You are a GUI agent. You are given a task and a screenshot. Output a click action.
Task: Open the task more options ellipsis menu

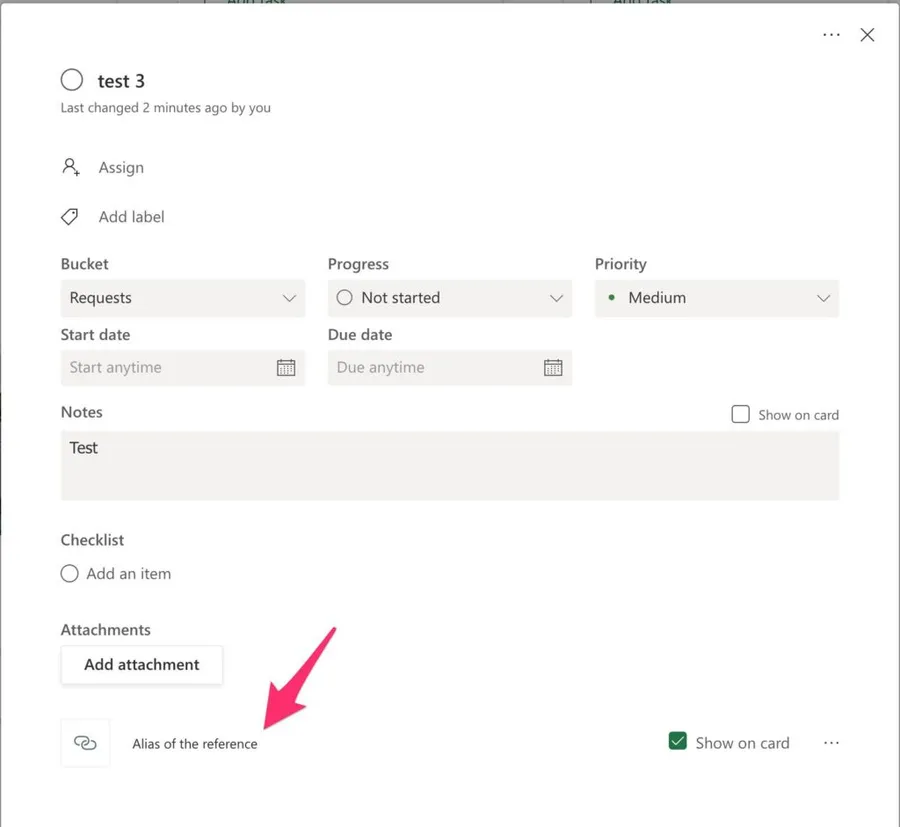pos(831,35)
